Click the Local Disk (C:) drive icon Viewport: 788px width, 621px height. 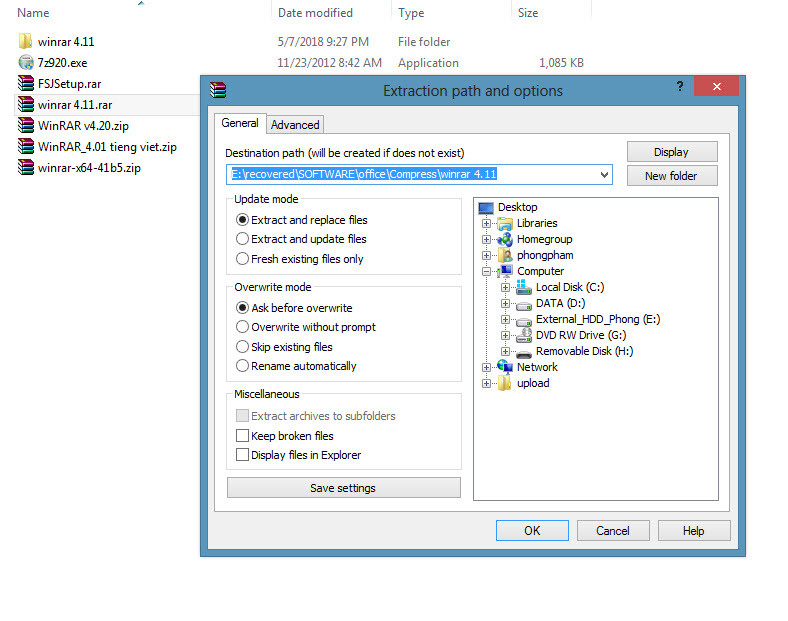pos(524,287)
